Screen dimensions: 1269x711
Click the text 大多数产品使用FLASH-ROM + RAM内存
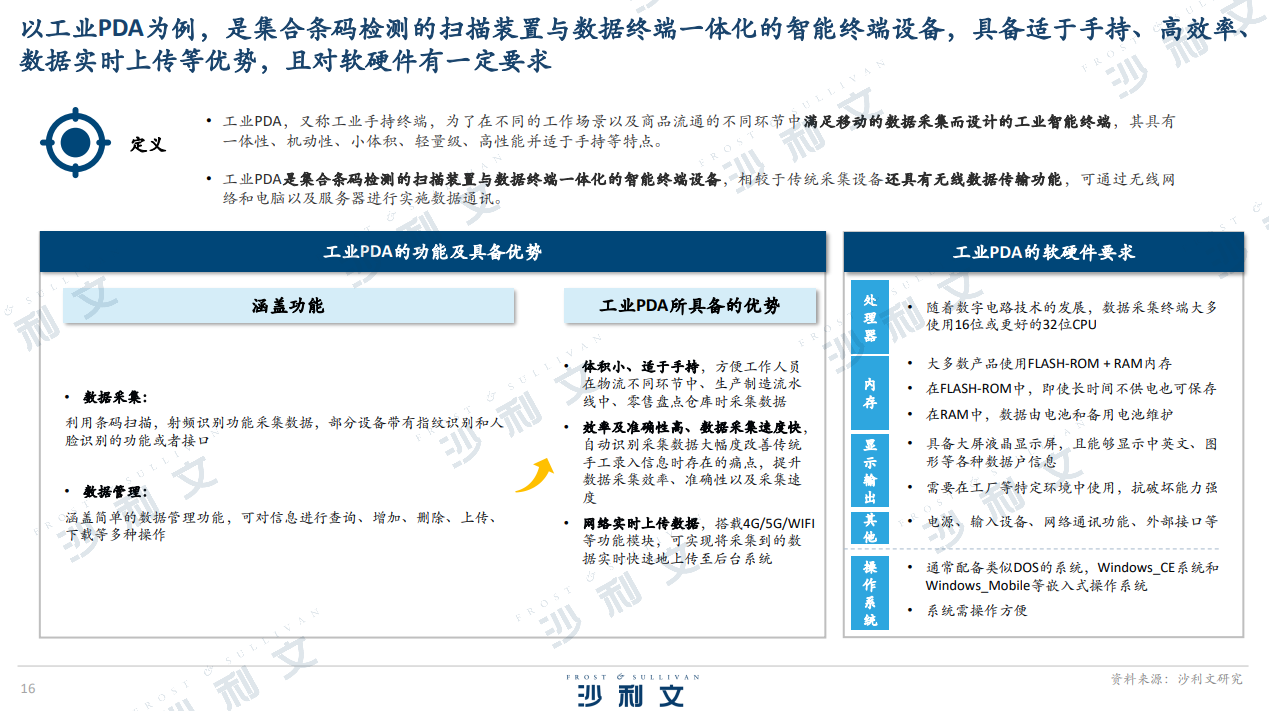click(1049, 364)
